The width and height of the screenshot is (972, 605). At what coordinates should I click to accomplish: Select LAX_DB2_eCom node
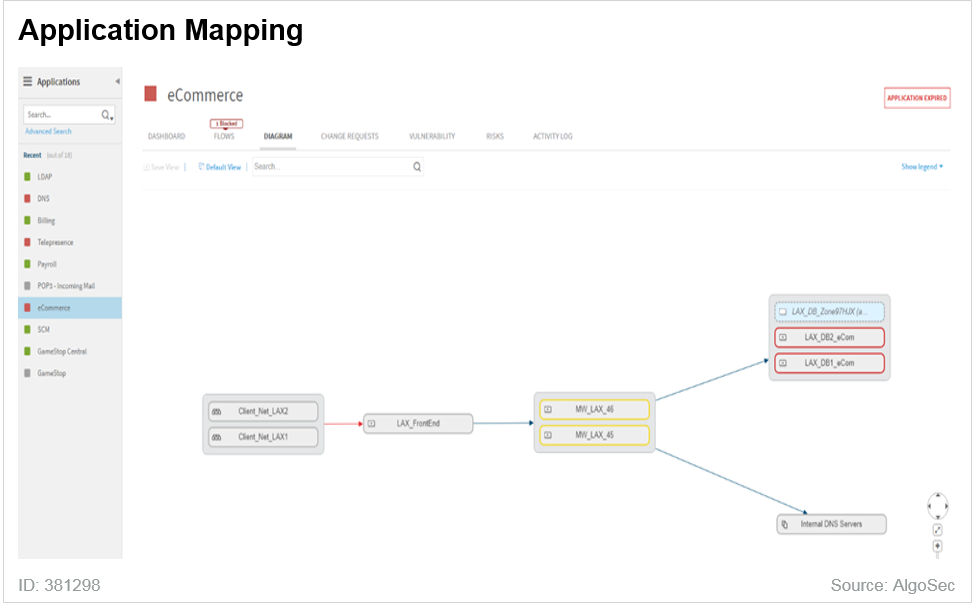[829, 338]
